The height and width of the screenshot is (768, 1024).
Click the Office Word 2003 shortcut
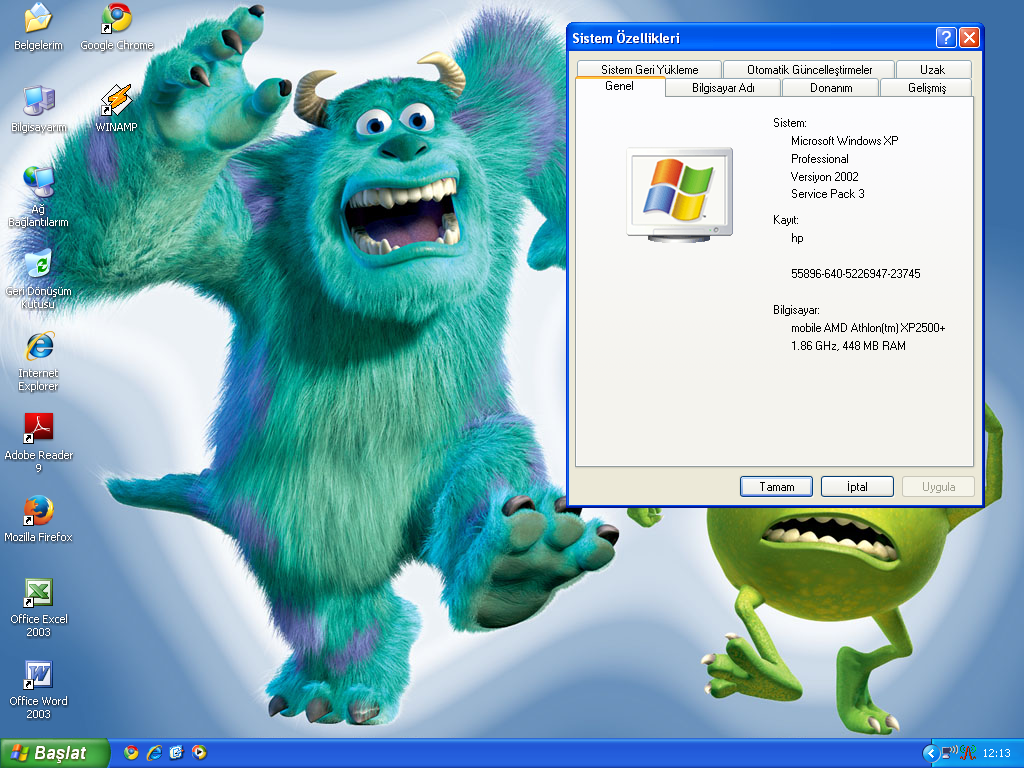pyautogui.click(x=38, y=676)
